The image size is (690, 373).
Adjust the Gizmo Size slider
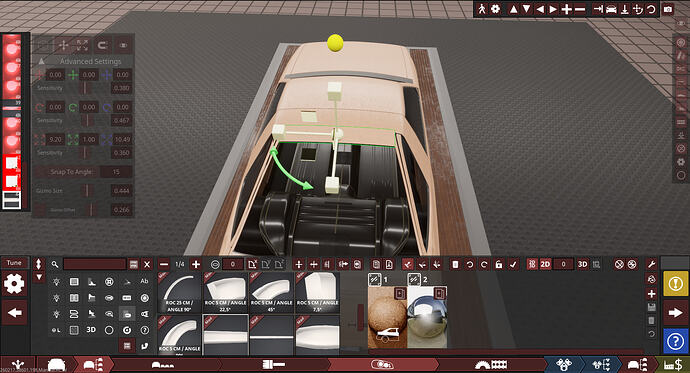87,190
